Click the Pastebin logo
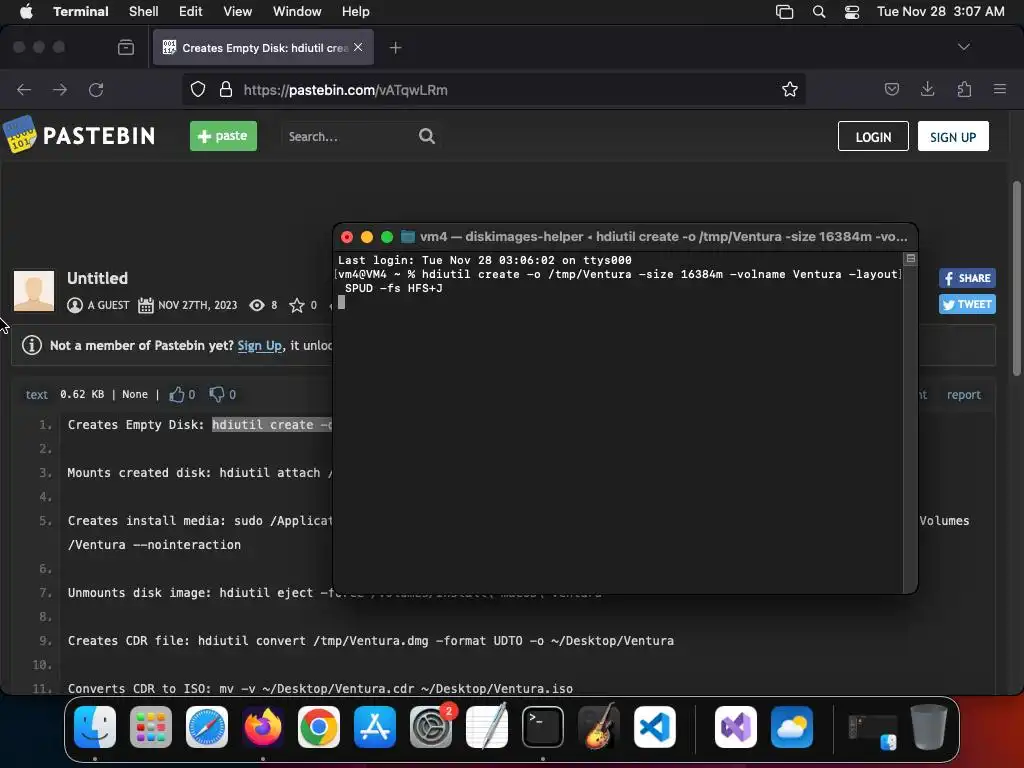 79,135
